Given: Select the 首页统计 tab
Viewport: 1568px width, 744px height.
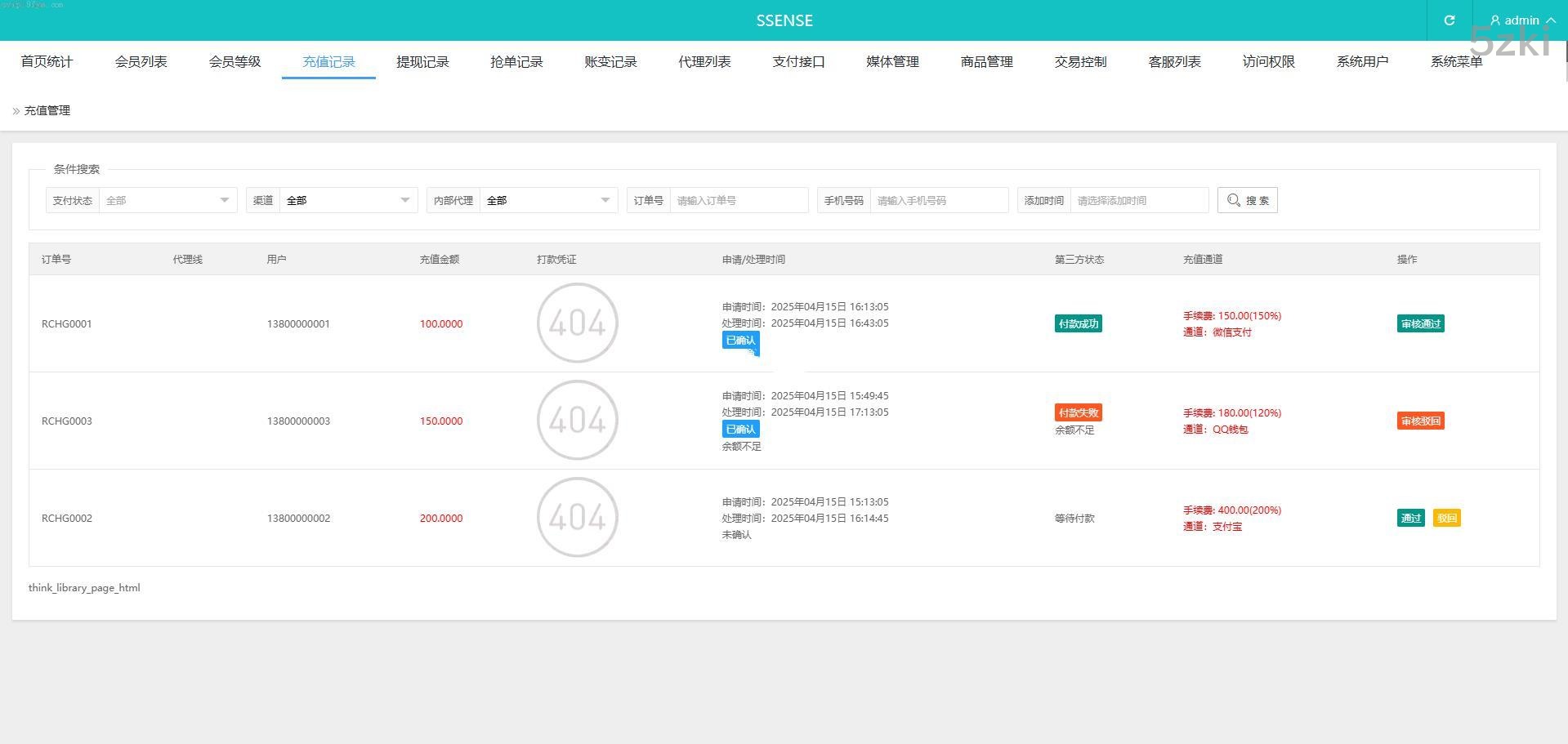Looking at the screenshot, I should (47, 62).
